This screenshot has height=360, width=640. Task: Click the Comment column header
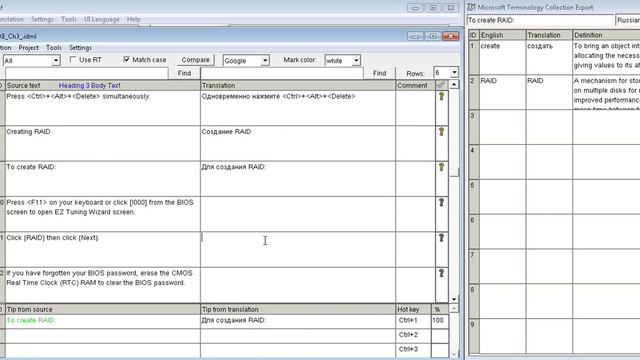coord(415,85)
